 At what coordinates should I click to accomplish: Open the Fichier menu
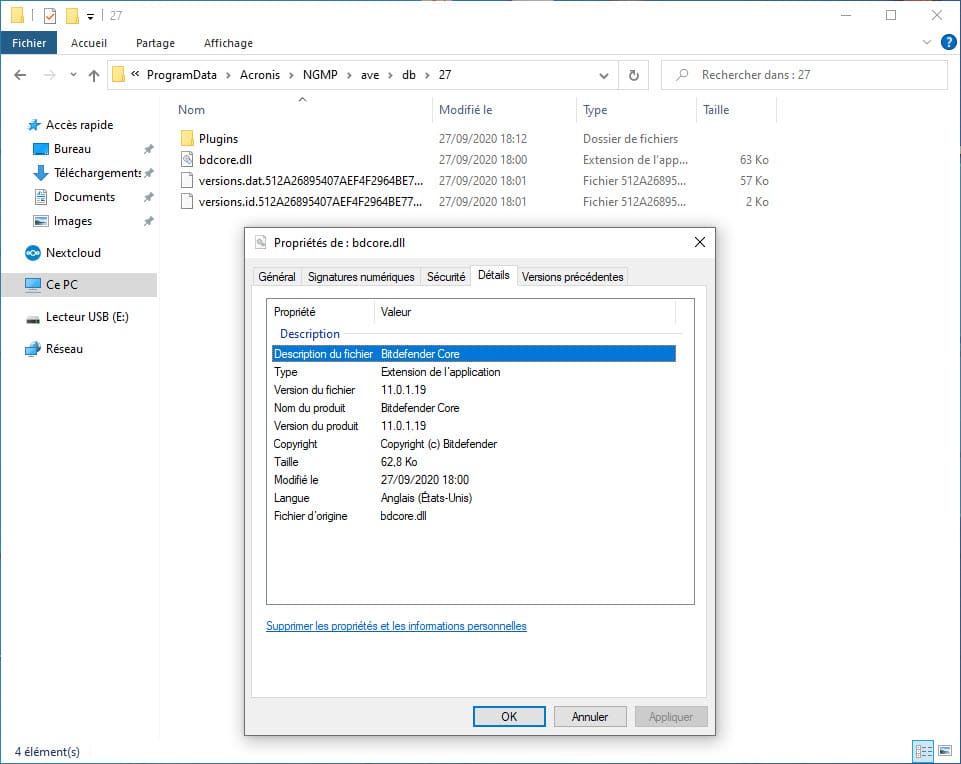pos(29,43)
